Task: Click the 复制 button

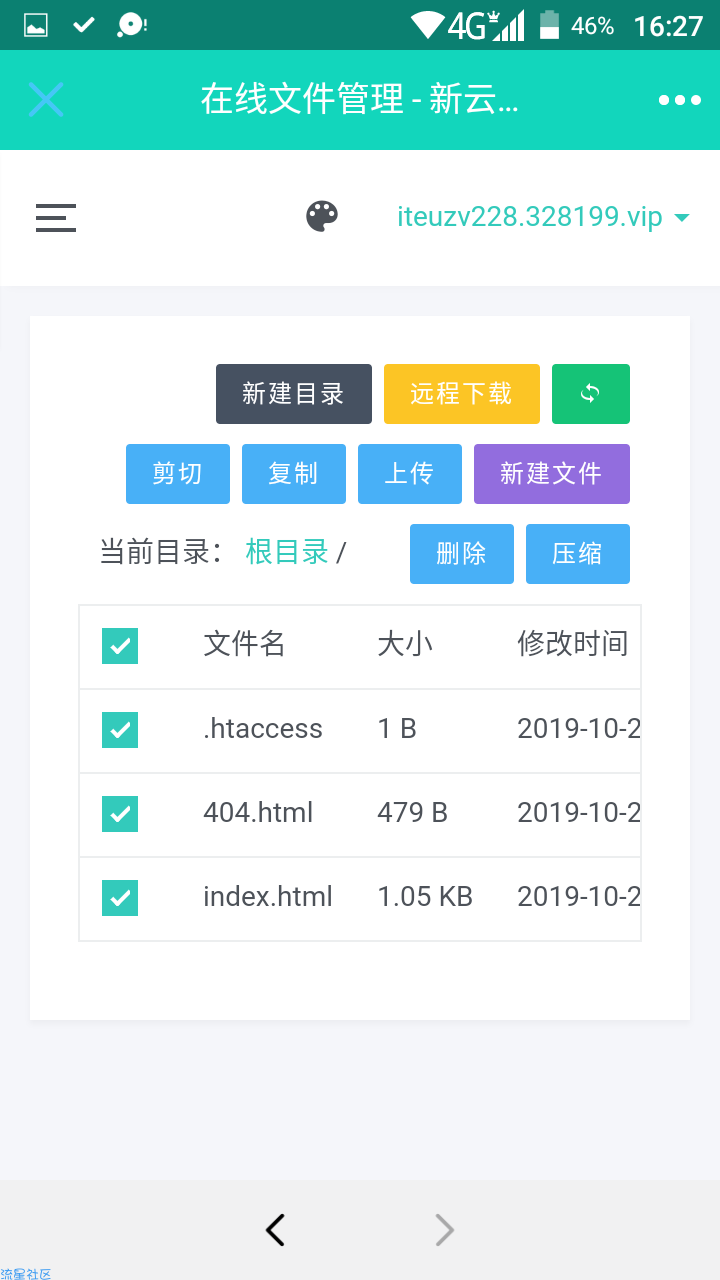Action: pos(294,474)
